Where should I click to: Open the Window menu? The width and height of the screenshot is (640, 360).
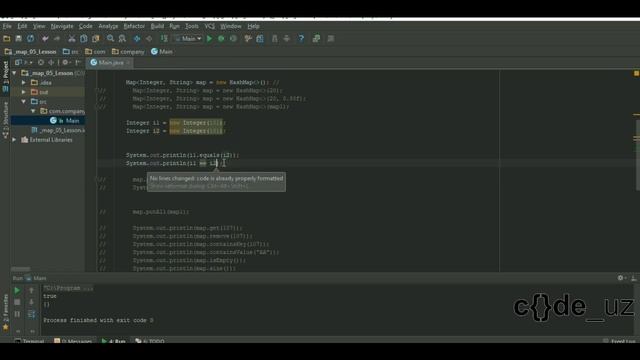tap(231, 26)
